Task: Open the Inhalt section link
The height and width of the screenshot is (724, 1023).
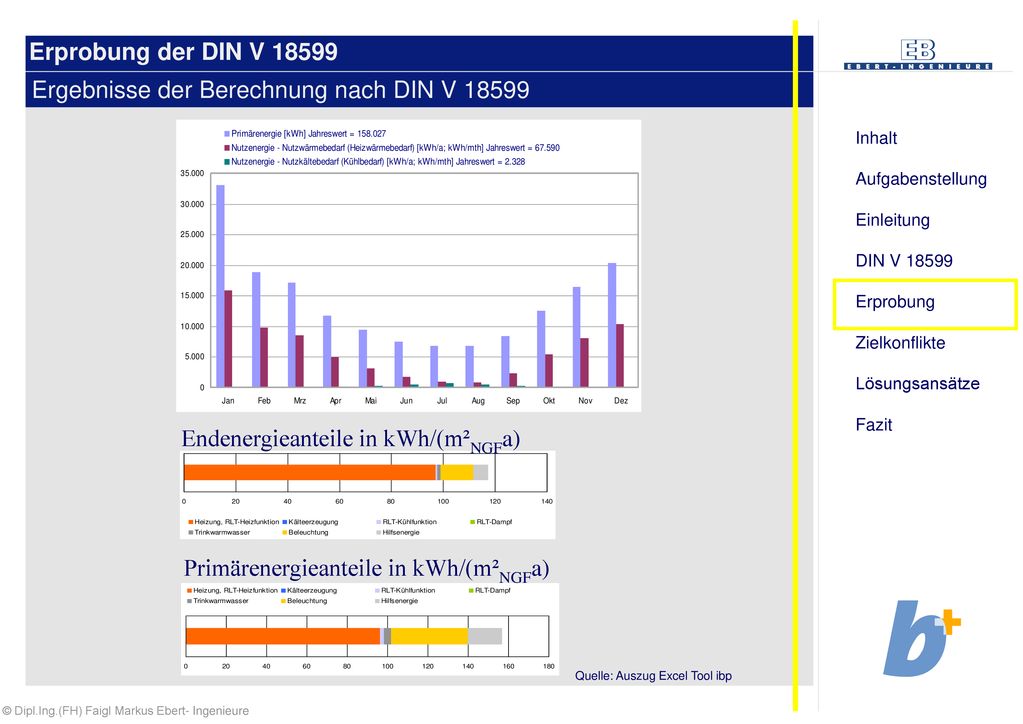Action: click(876, 138)
